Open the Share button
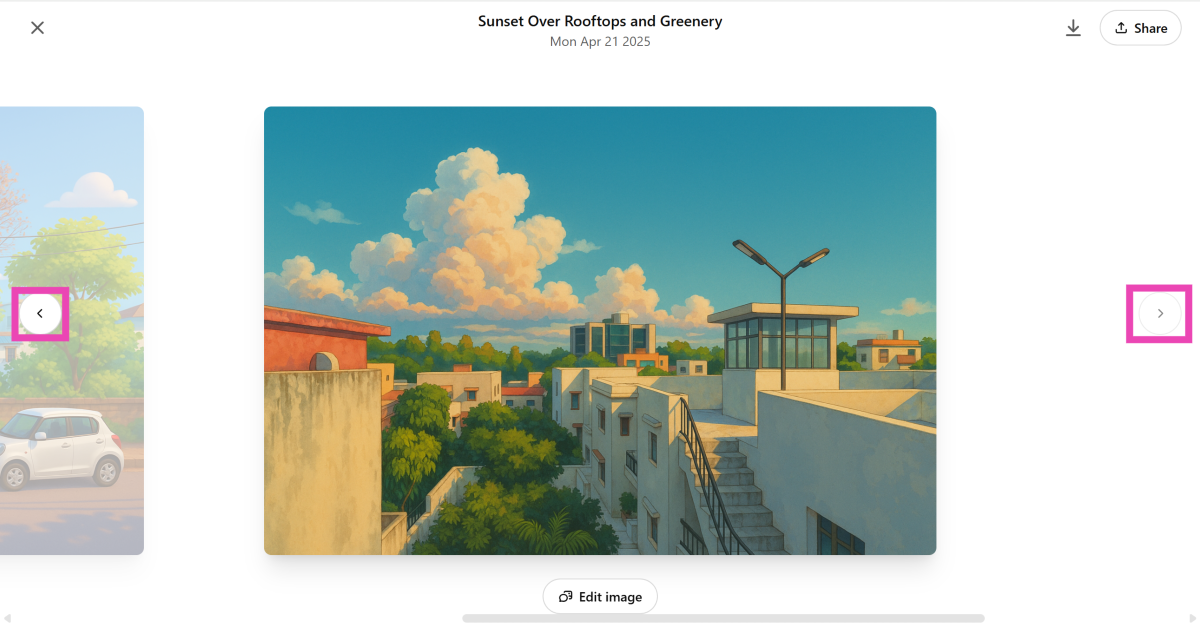Image resolution: width=1200 pixels, height=624 pixels. [1140, 28]
